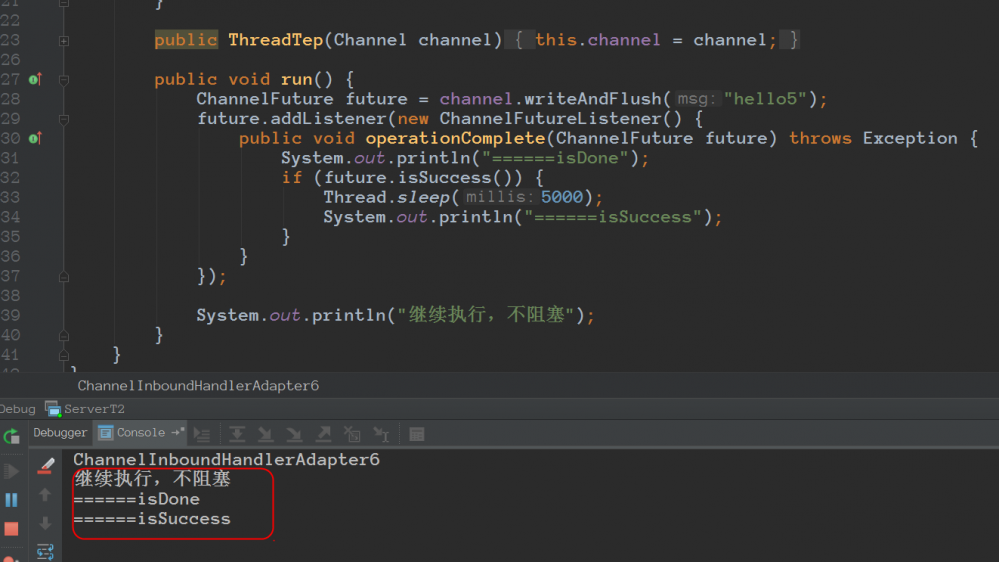Click the implements gutter icon on line 30
Screen dimensions: 999x562
pyautogui.click(x=35, y=138)
